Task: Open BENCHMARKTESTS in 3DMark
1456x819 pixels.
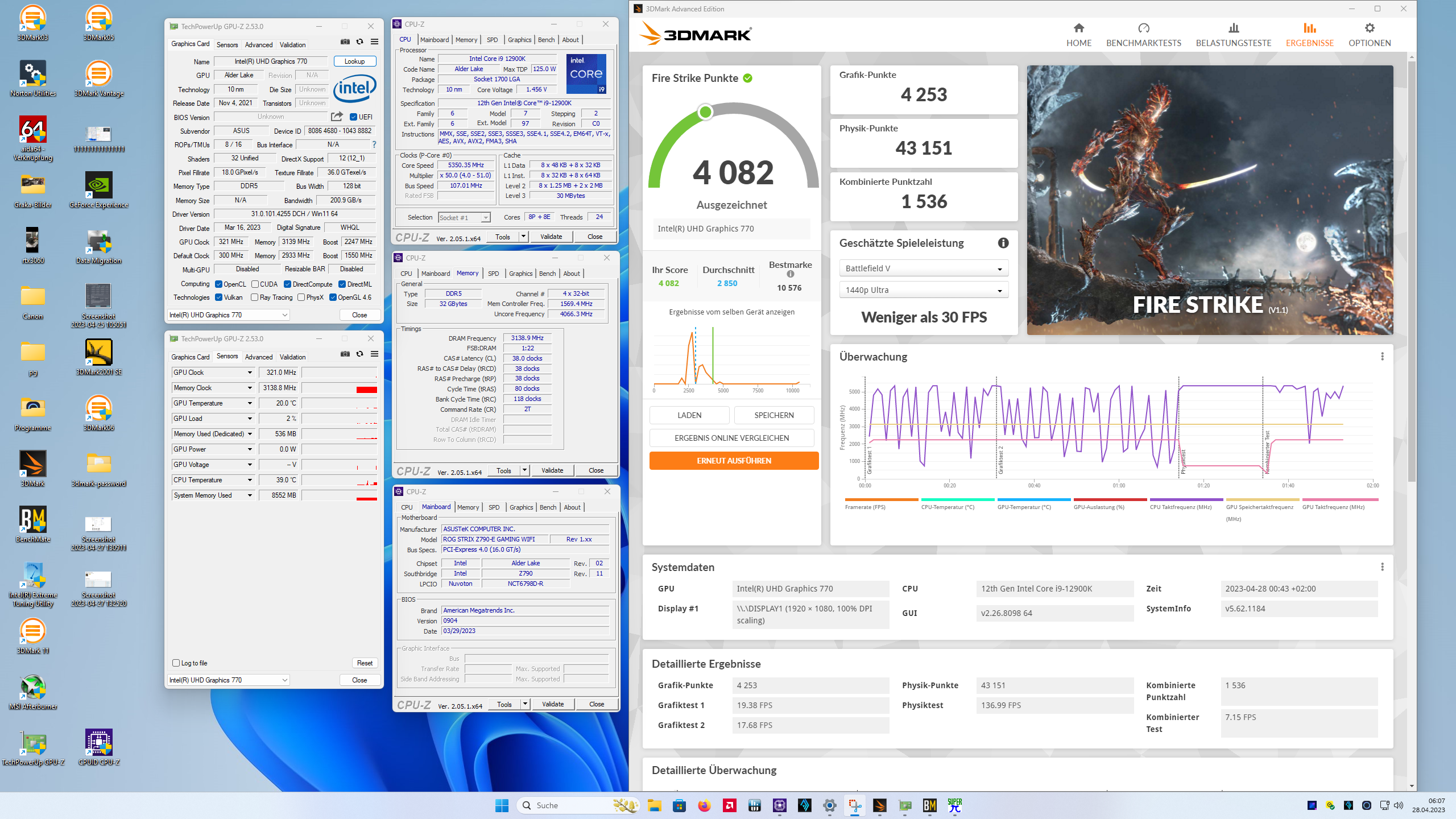Action: [x=1143, y=35]
